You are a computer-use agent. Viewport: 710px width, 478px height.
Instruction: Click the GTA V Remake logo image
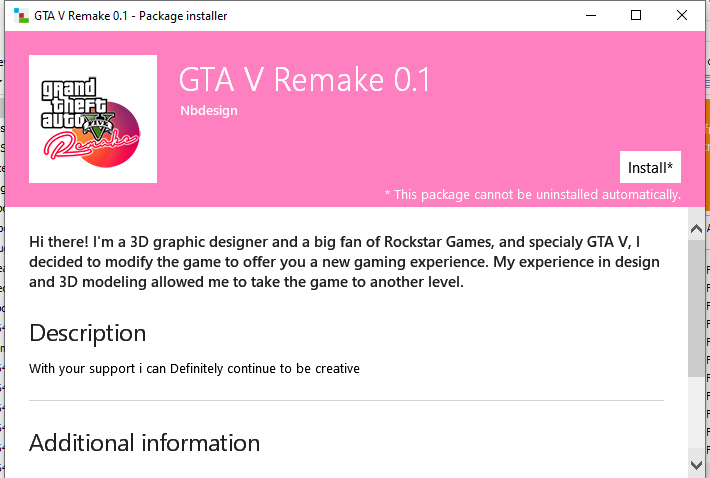[93, 119]
